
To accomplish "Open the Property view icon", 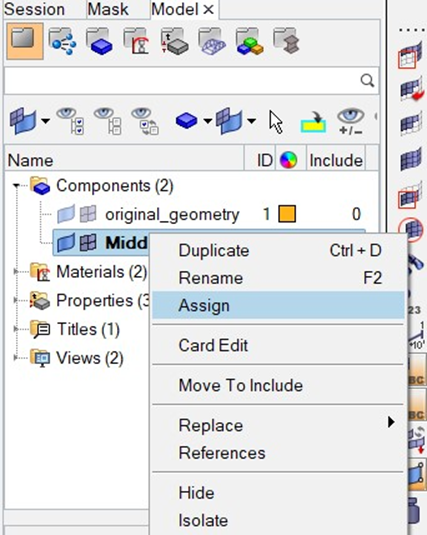I will pyautogui.click(x=174, y=42).
